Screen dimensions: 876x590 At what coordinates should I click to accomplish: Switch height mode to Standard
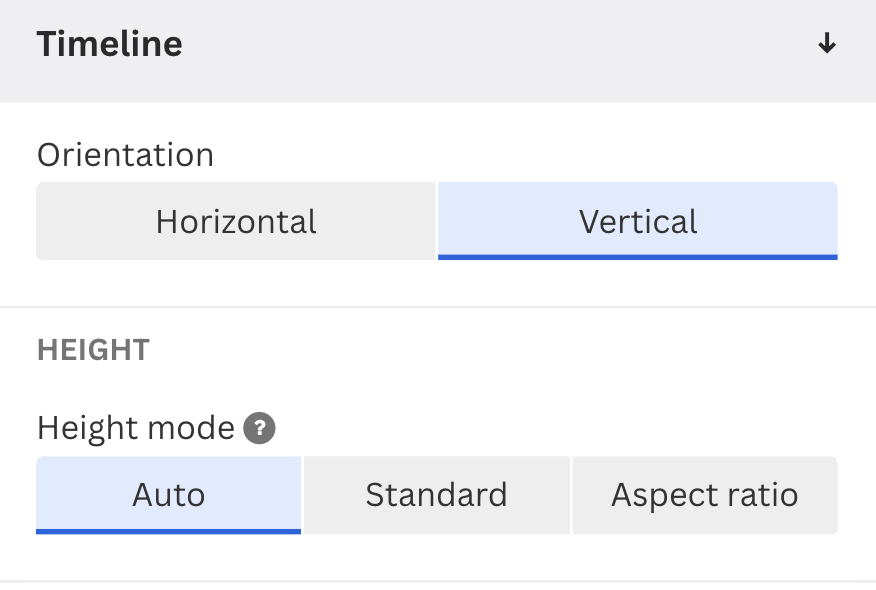tap(436, 495)
